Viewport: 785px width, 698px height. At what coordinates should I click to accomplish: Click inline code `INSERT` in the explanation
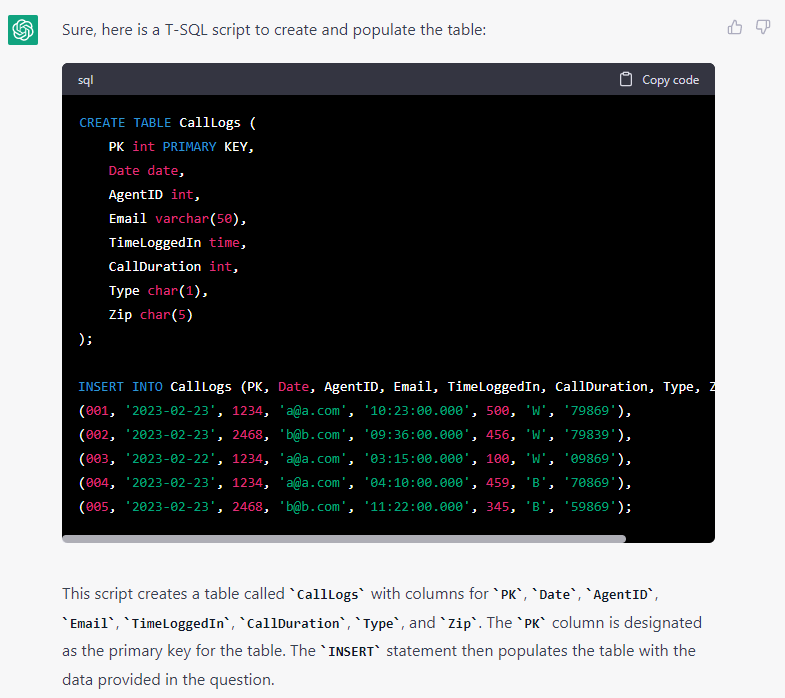tap(350, 651)
